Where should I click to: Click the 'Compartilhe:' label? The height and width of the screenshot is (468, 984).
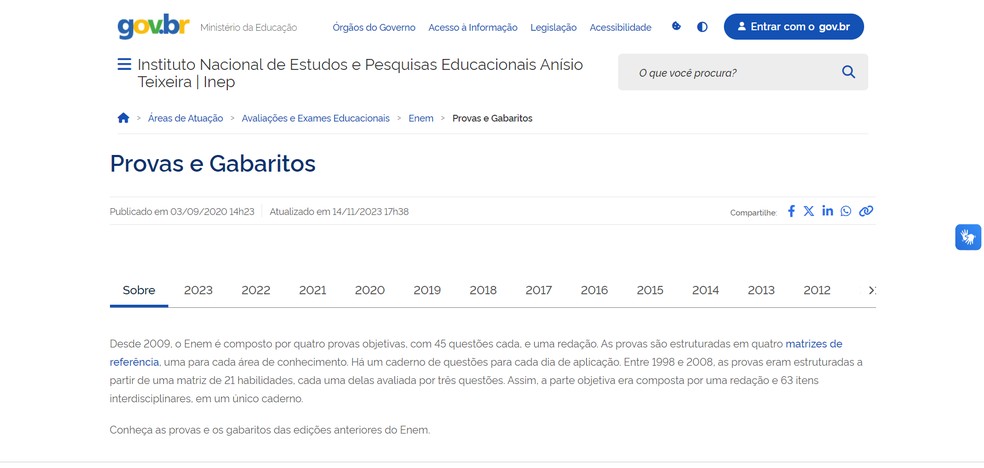753,213
